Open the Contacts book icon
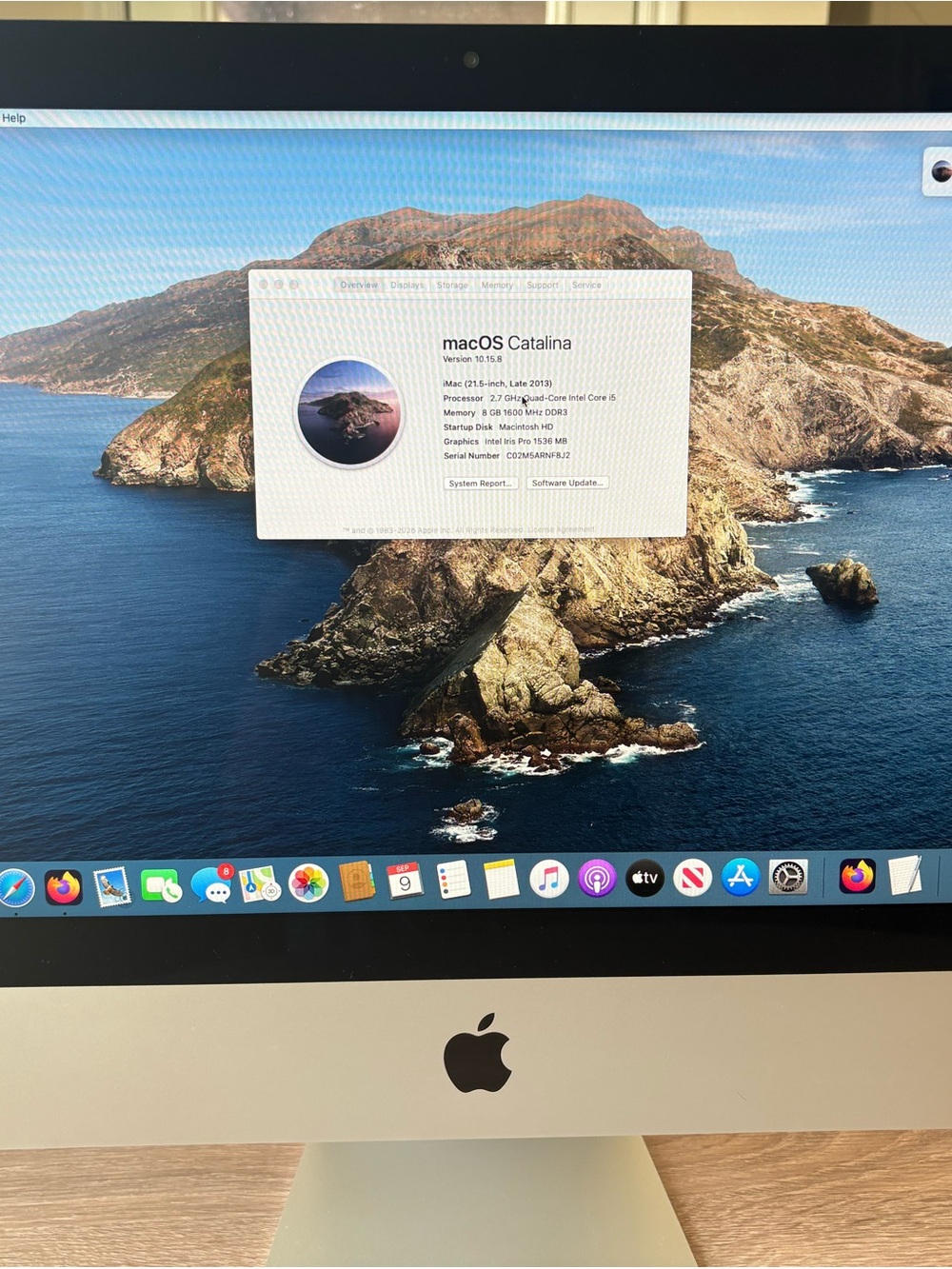 tap(357, 882)
